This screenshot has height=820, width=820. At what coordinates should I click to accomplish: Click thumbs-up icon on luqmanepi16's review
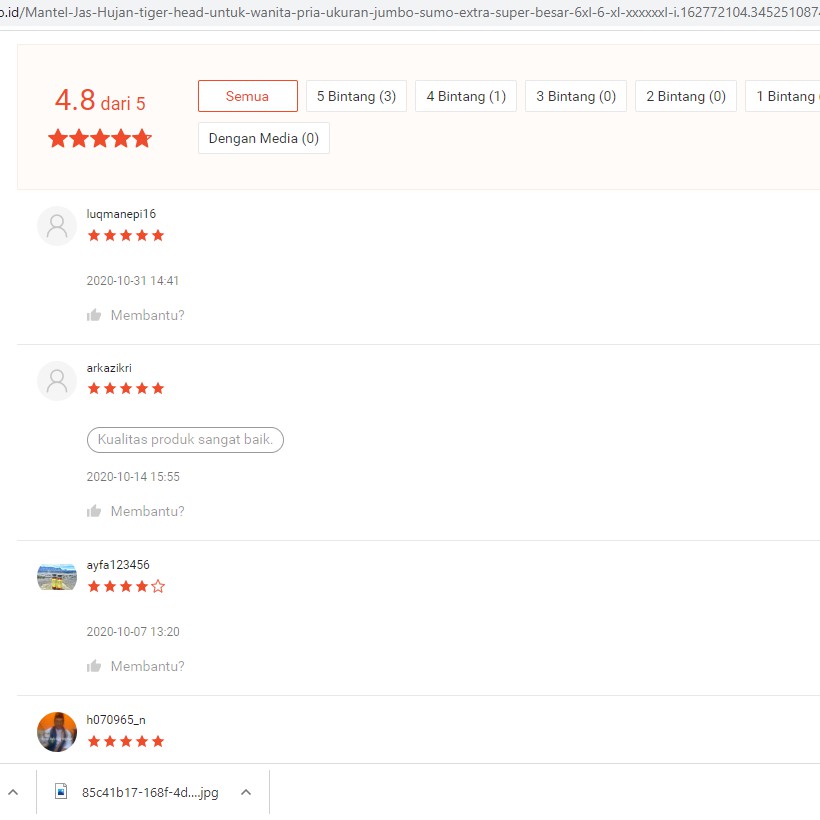[x=94, y=315]
